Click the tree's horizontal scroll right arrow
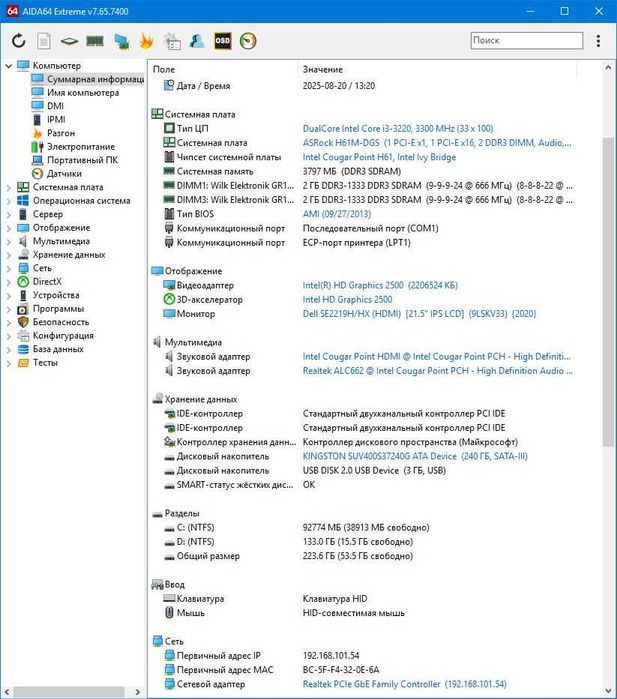The image size is (617, 699). point(138,692)
